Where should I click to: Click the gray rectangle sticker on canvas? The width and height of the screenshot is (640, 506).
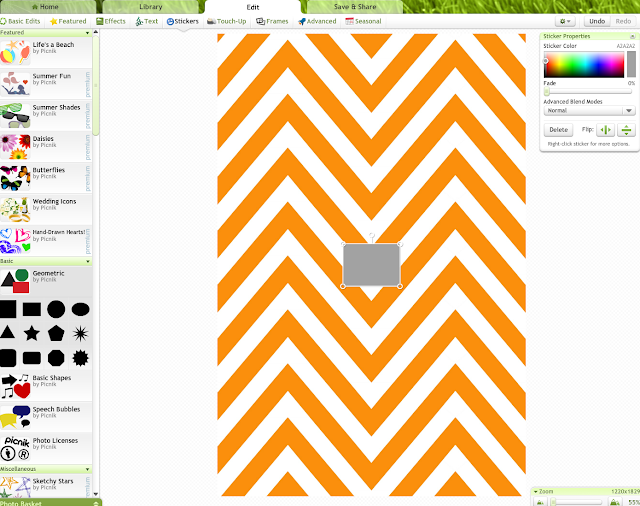coord(371,265)
